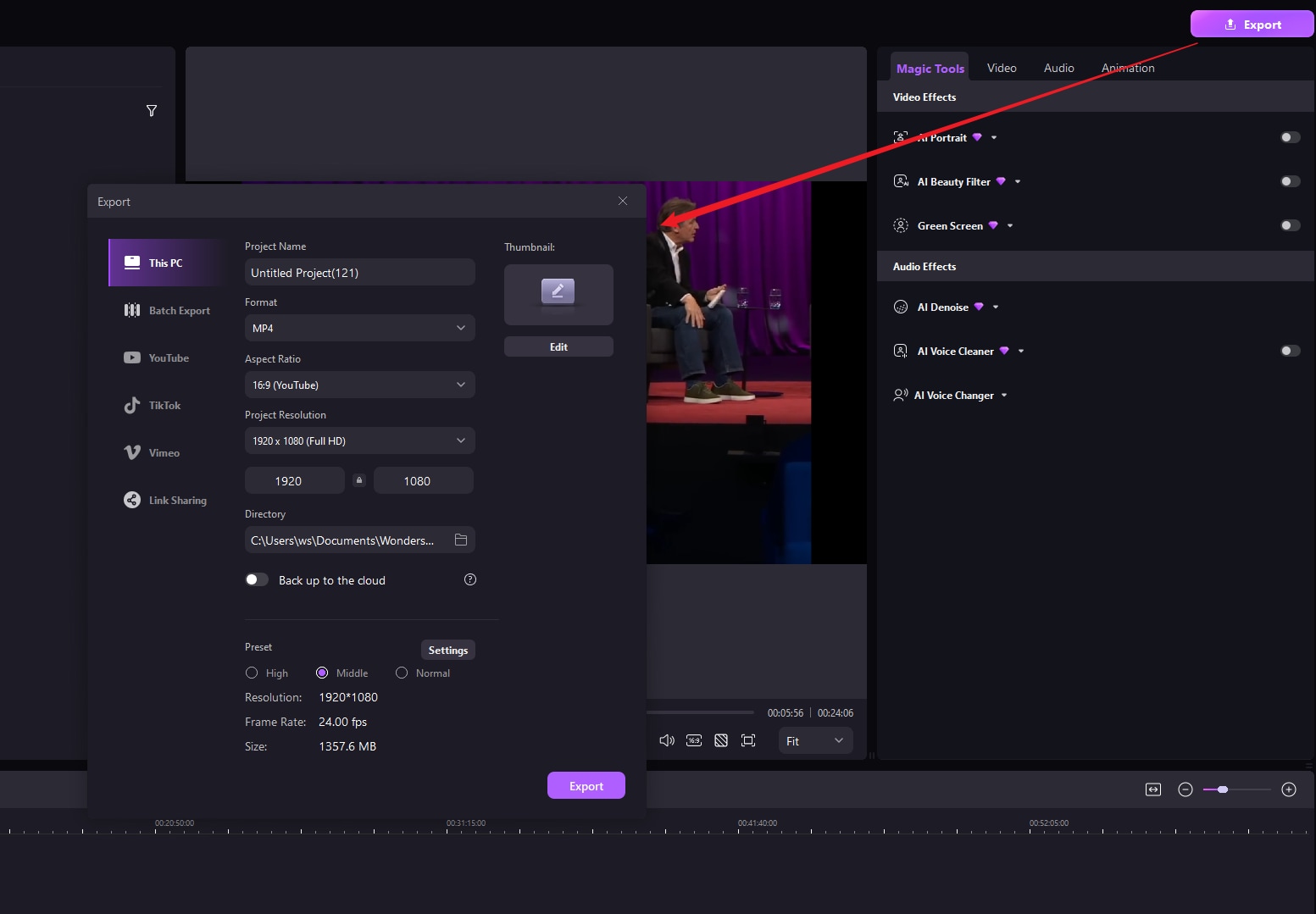Open the Fit preview zoom dropdown
The image size is (1316, 914).
[x=816, y=740]
